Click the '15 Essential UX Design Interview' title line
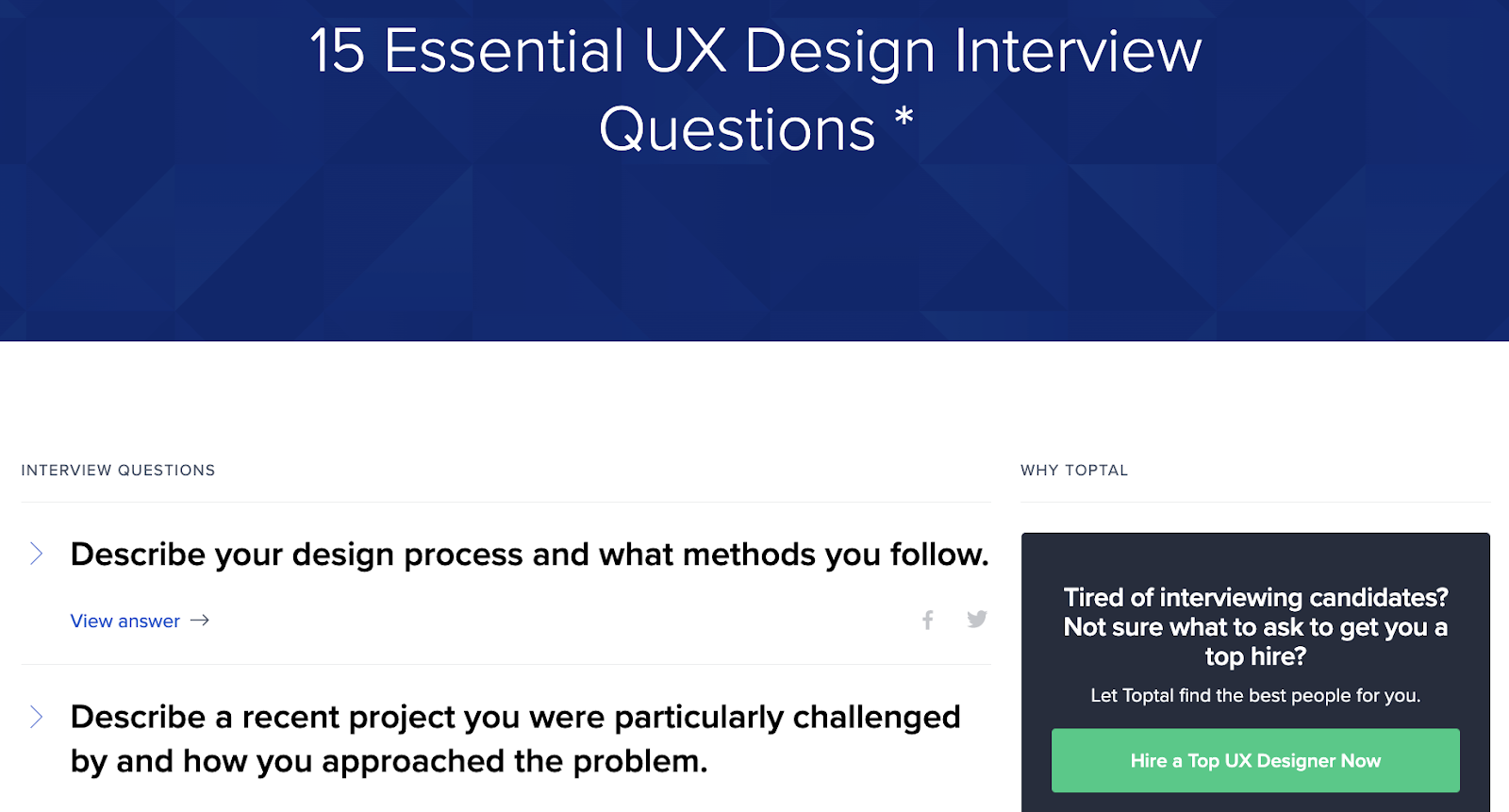The height and width of the screenshot is (812, 1509). click(755, 50)
